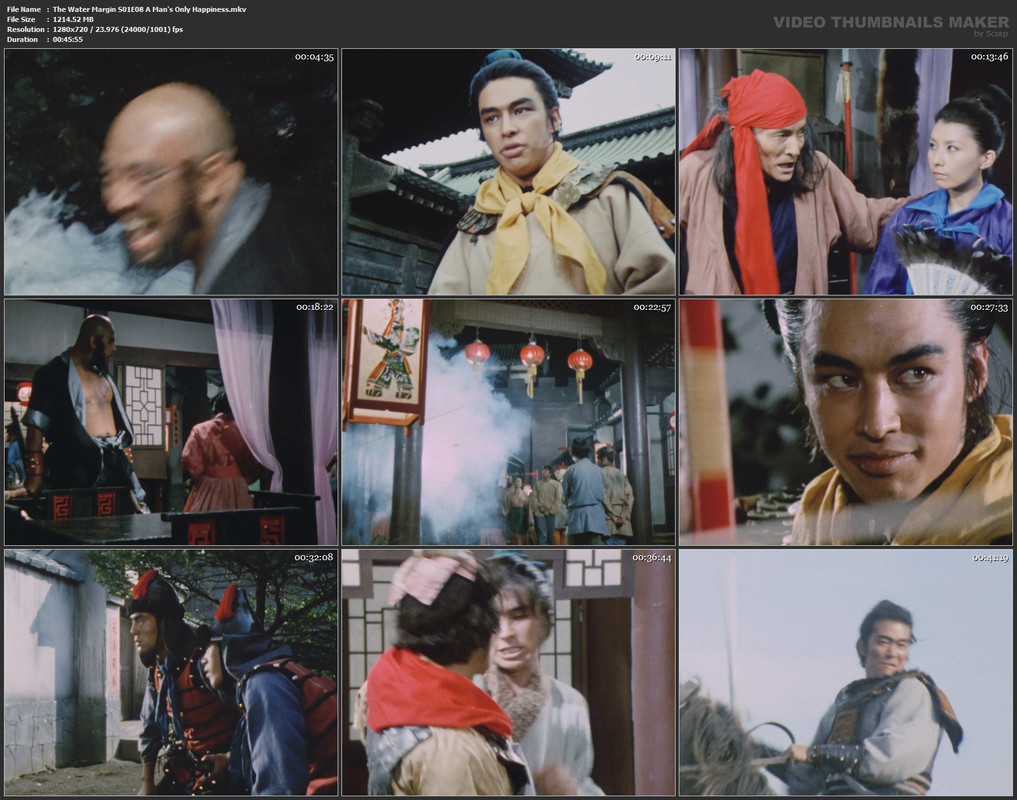Click the 00:36:44 timestamp overlay
This screenshot has width=1017, height=800.
coord(652,557)
